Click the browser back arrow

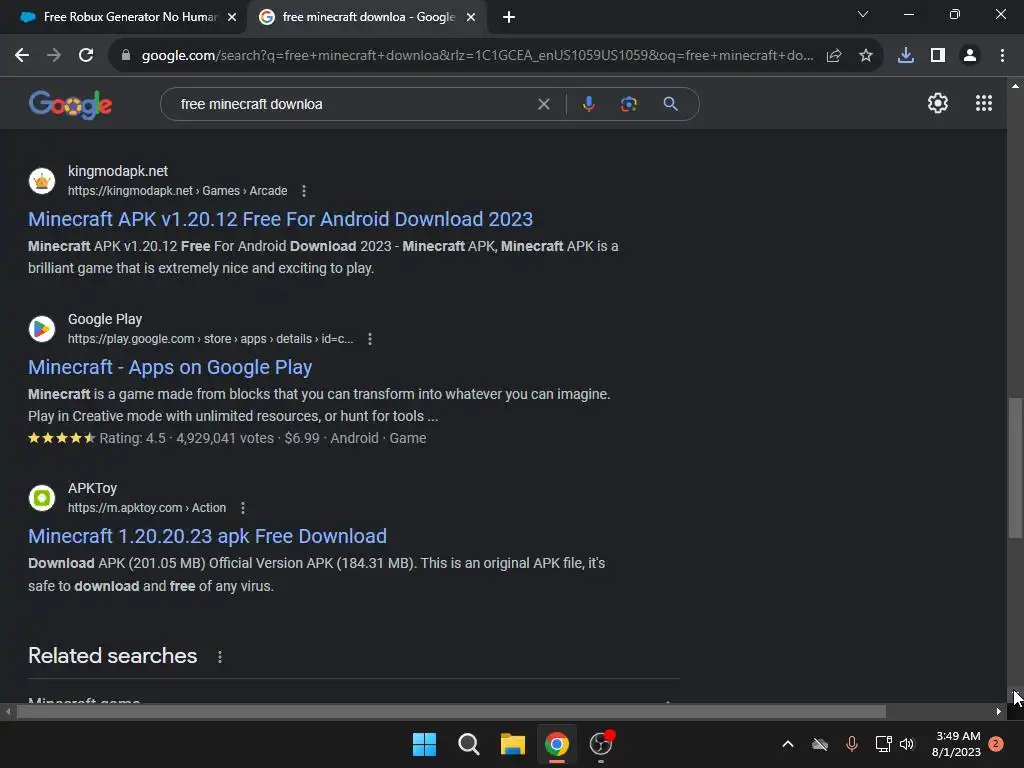pos(22,56)
